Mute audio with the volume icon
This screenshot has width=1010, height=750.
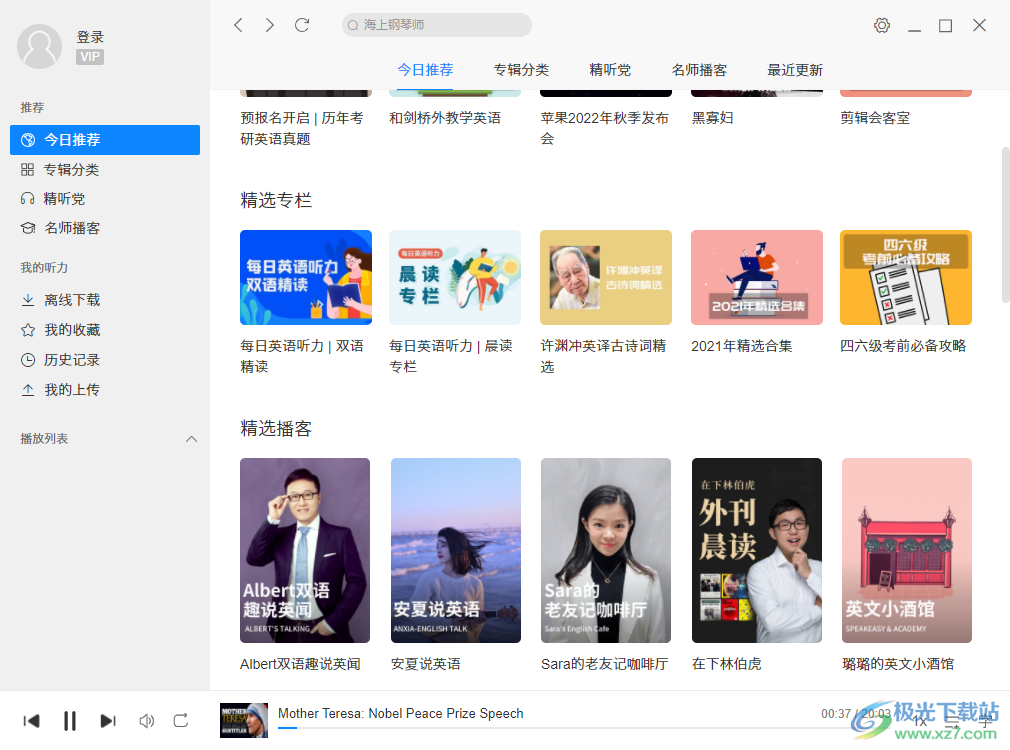[x=146, y=720]
